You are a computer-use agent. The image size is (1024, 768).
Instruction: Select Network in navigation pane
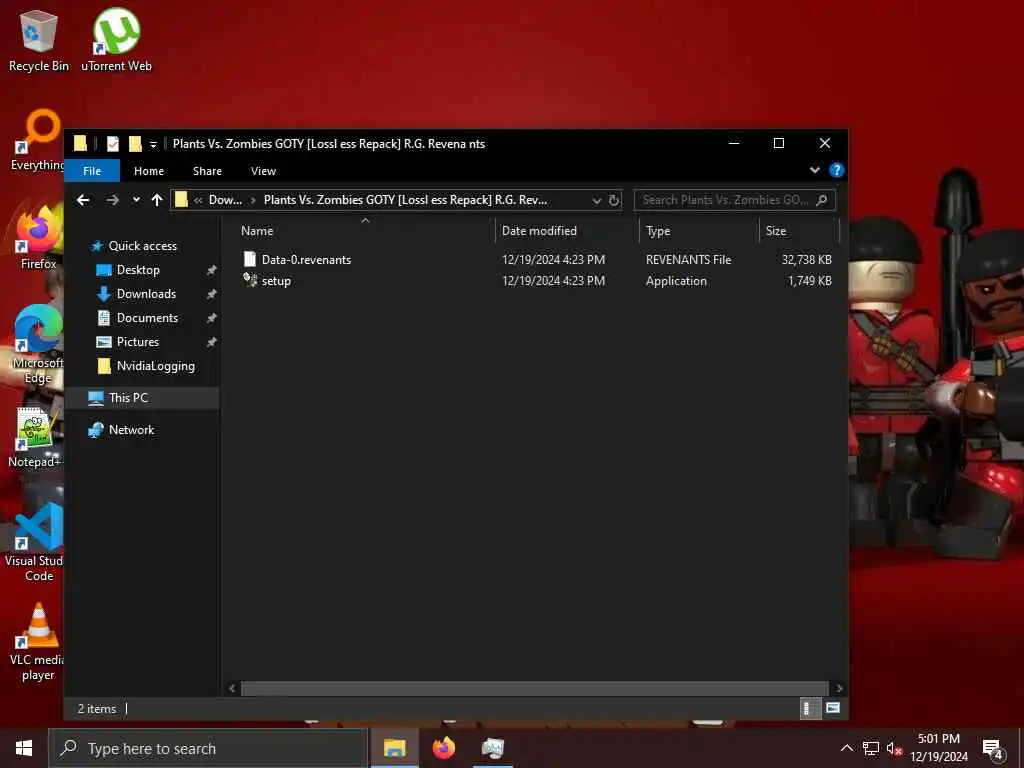tap(131, 430)
